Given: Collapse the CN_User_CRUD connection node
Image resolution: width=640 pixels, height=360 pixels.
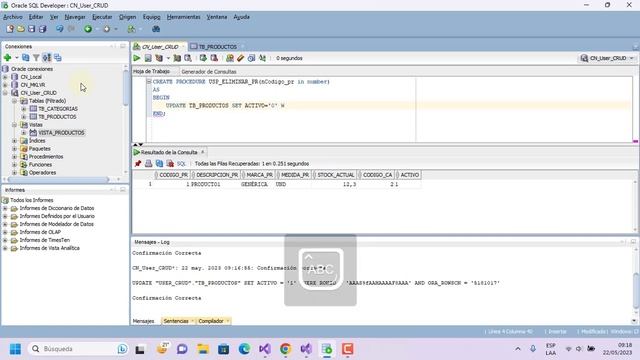Looking at the screenshot, I should tap(5, 93).
